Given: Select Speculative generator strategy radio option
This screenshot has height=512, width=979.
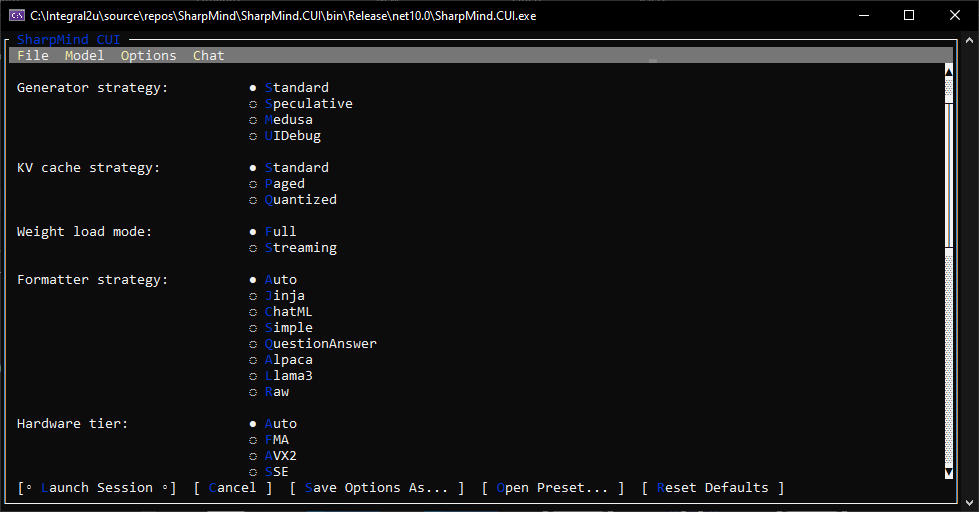Looking at the screenshot, I should pos(301,104).
